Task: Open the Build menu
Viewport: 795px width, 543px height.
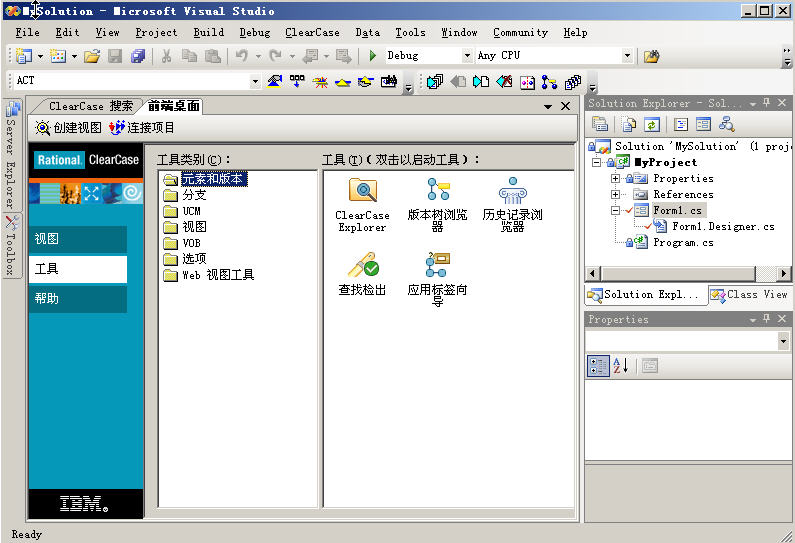Action: (x=208, y=32)
